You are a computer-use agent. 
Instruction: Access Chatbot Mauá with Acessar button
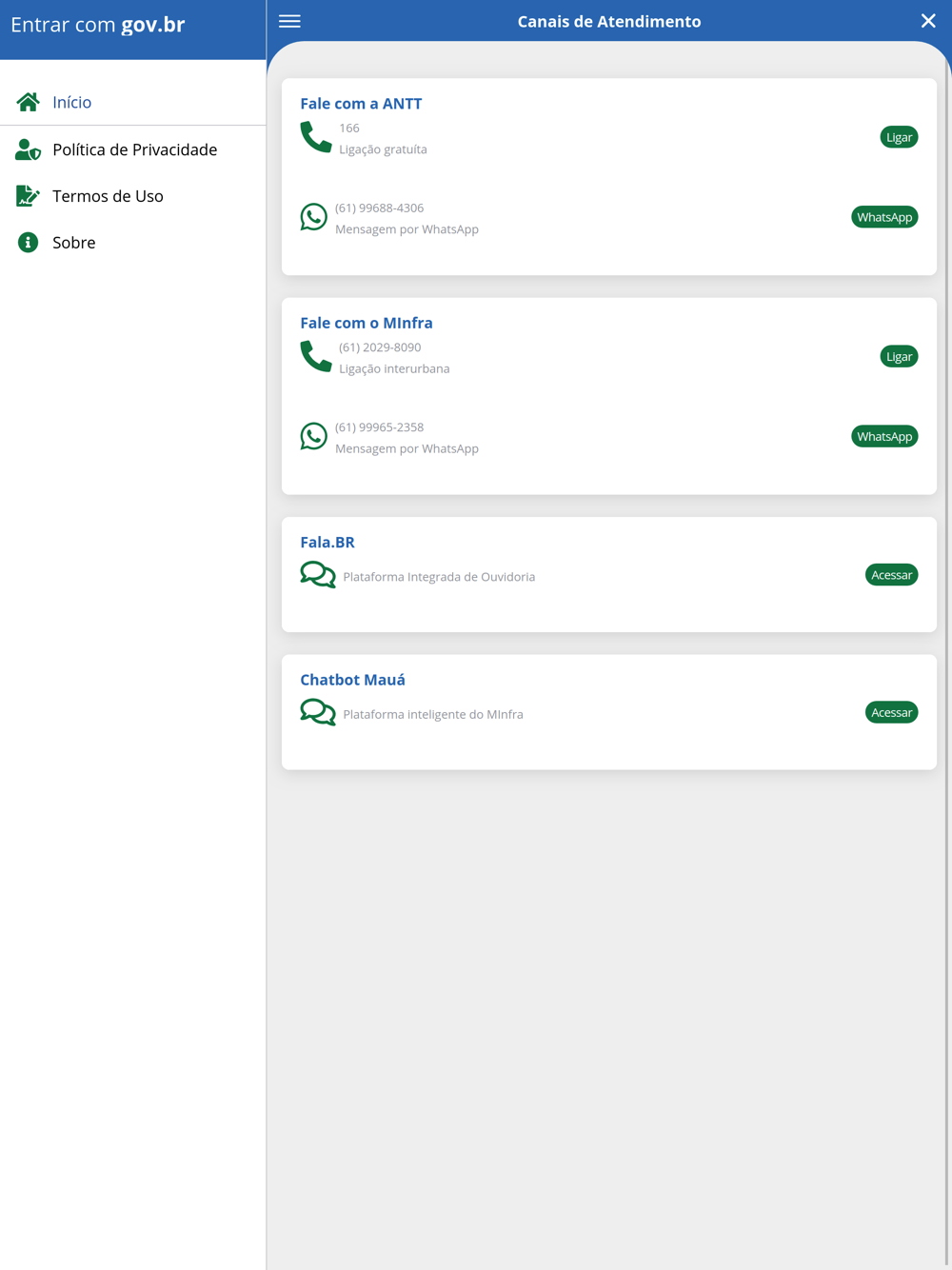tap(891, 712)
